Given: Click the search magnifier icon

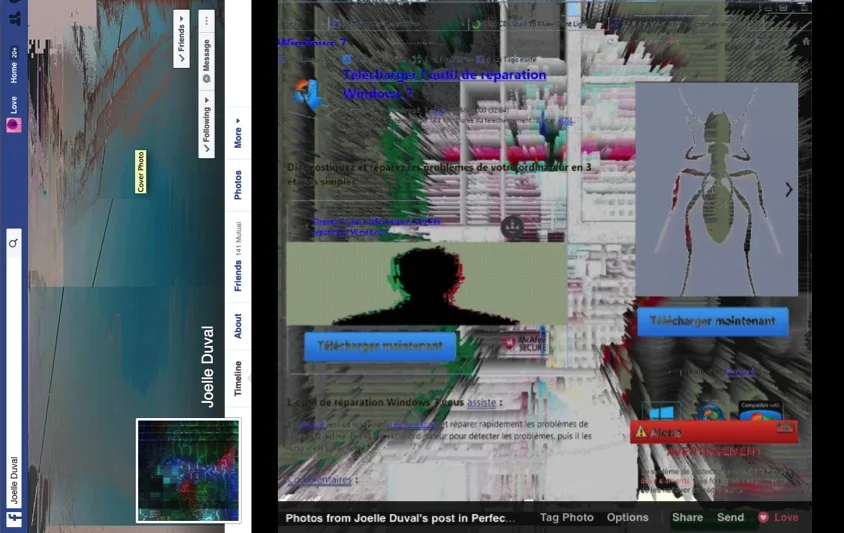Looking at the screenshot, I should click(x=13, y=243).
